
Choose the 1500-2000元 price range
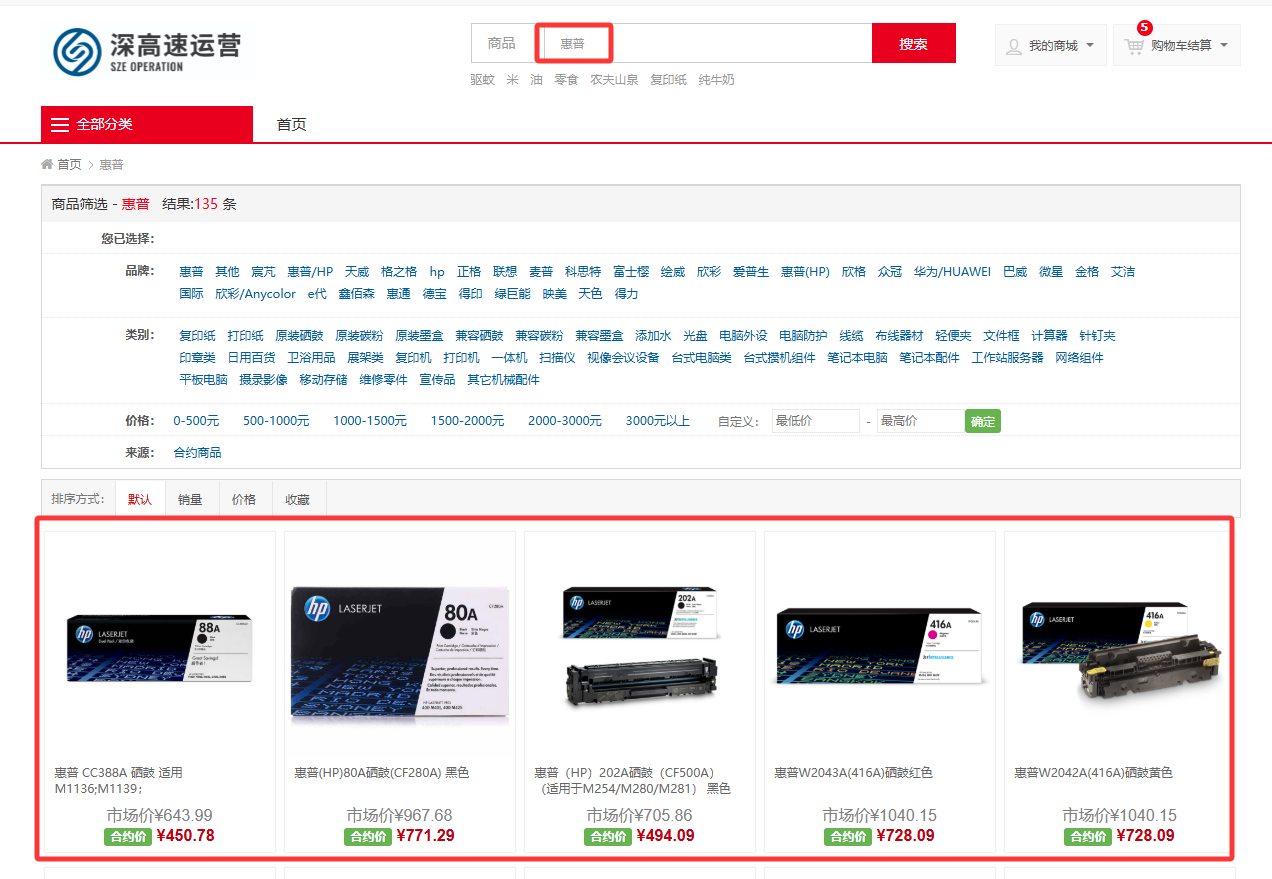pos(467,421)
